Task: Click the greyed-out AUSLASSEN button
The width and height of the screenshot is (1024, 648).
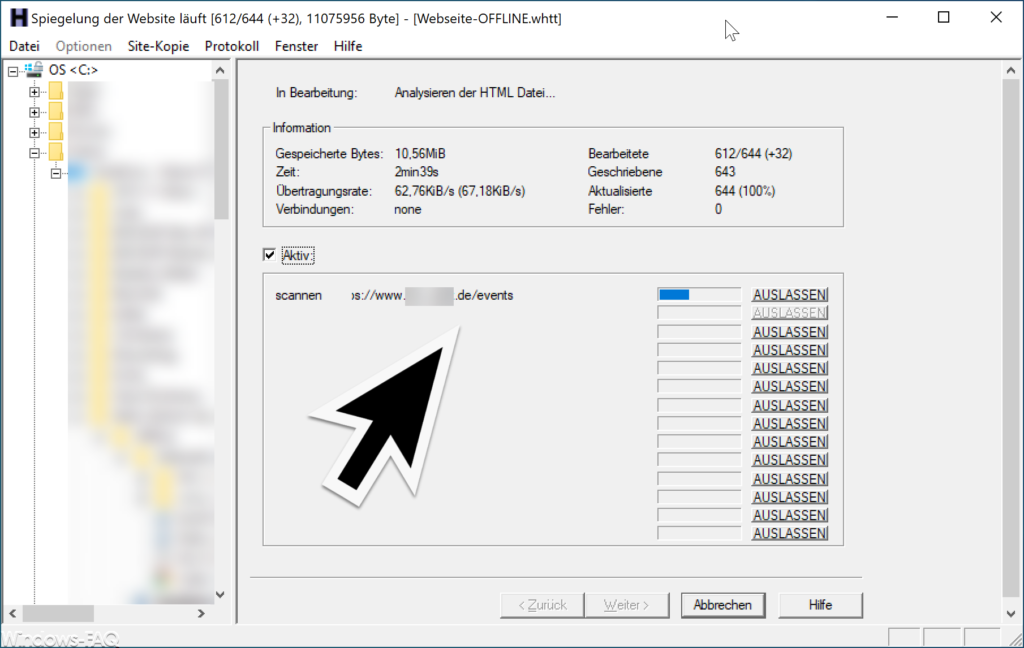Action: [x=790, y=313]
